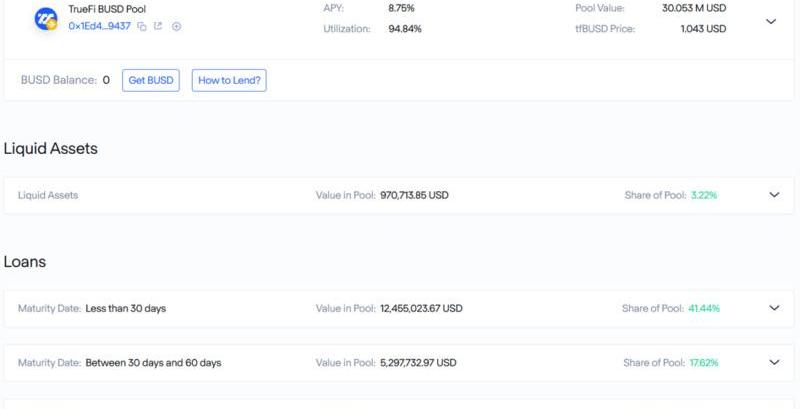800x409 pixels.
Task: Open the How to Lend? guide
Action: (x=230, y=81)
